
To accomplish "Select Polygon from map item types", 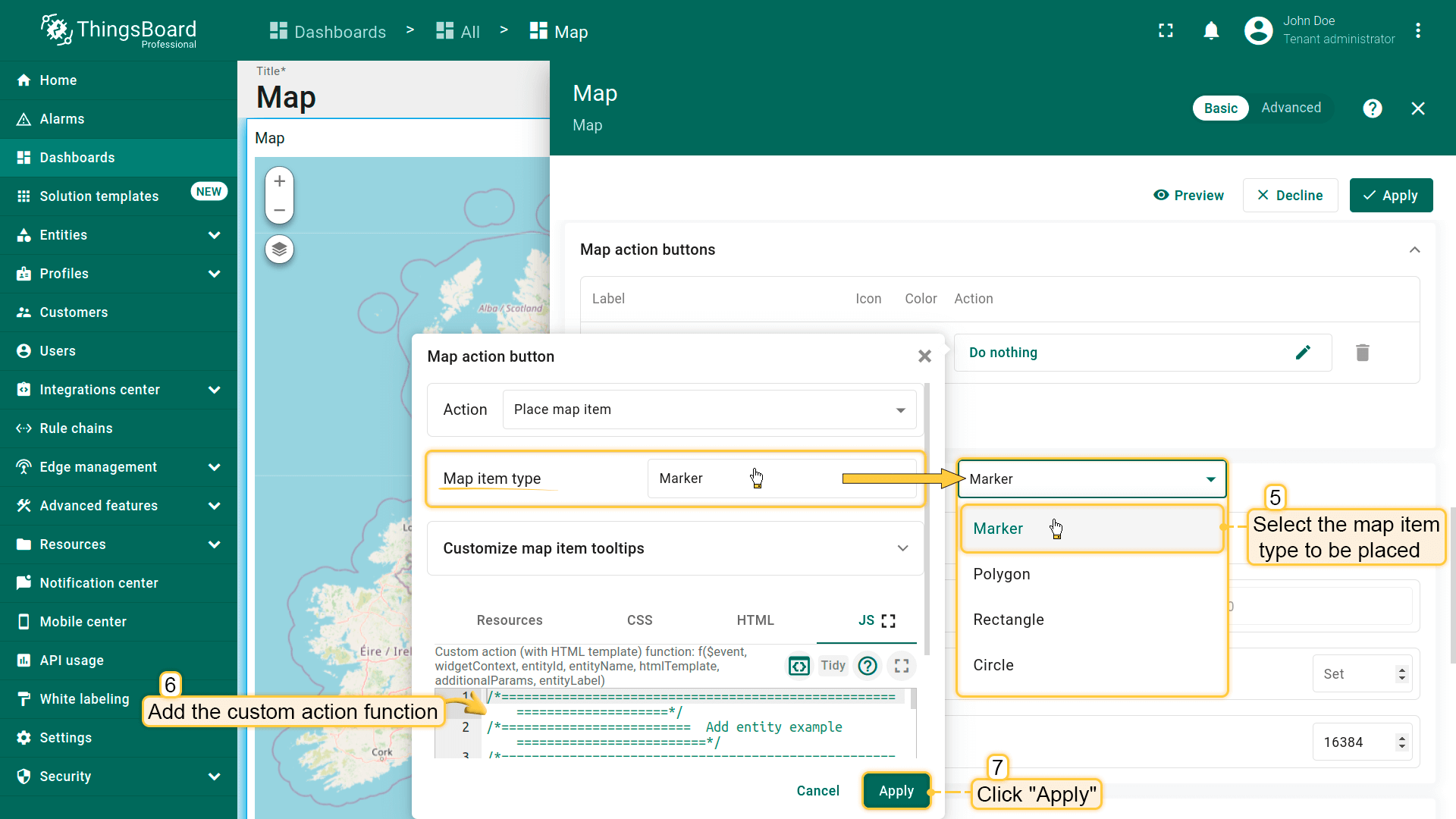I will tap(1001, 574).
